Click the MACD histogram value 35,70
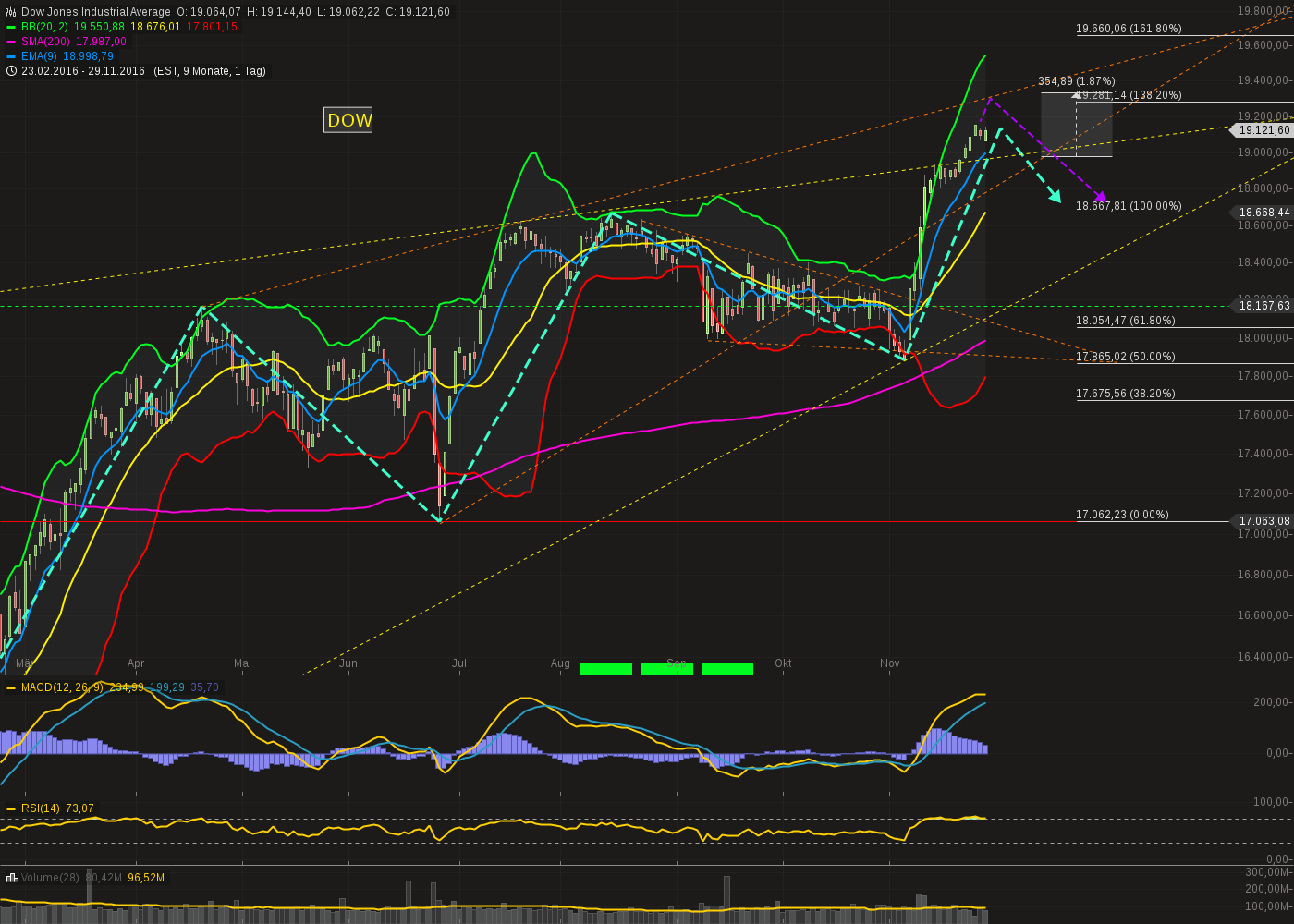Viewport: 1294px width, 924px height. [x=205, y=687]
